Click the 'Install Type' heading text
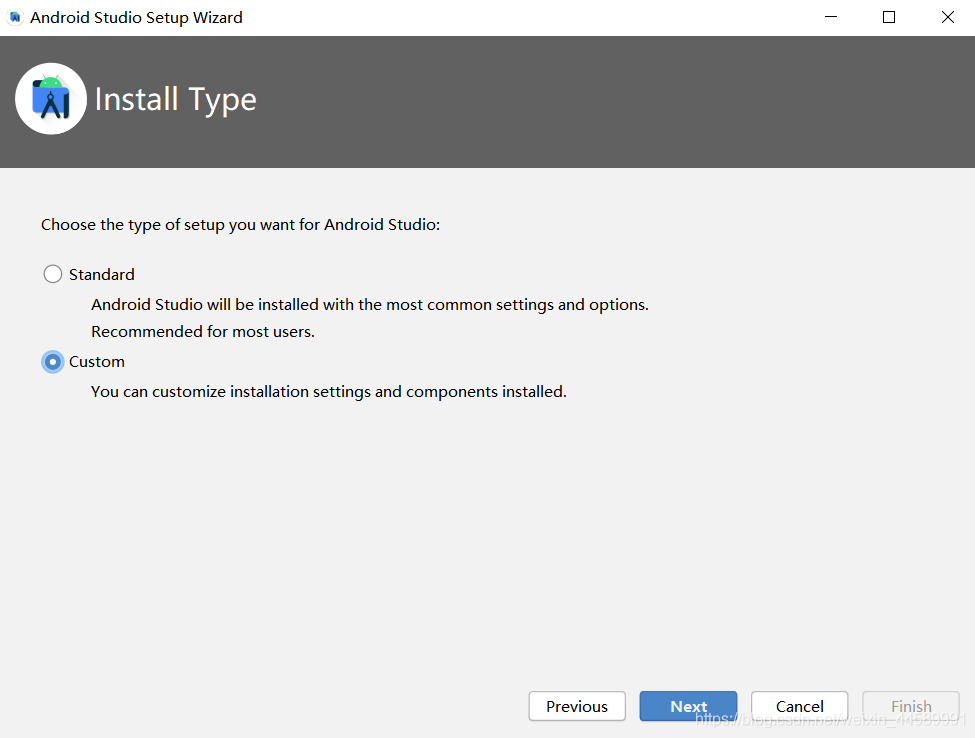This screenshot has width=975, height=738. click(175, 100)
